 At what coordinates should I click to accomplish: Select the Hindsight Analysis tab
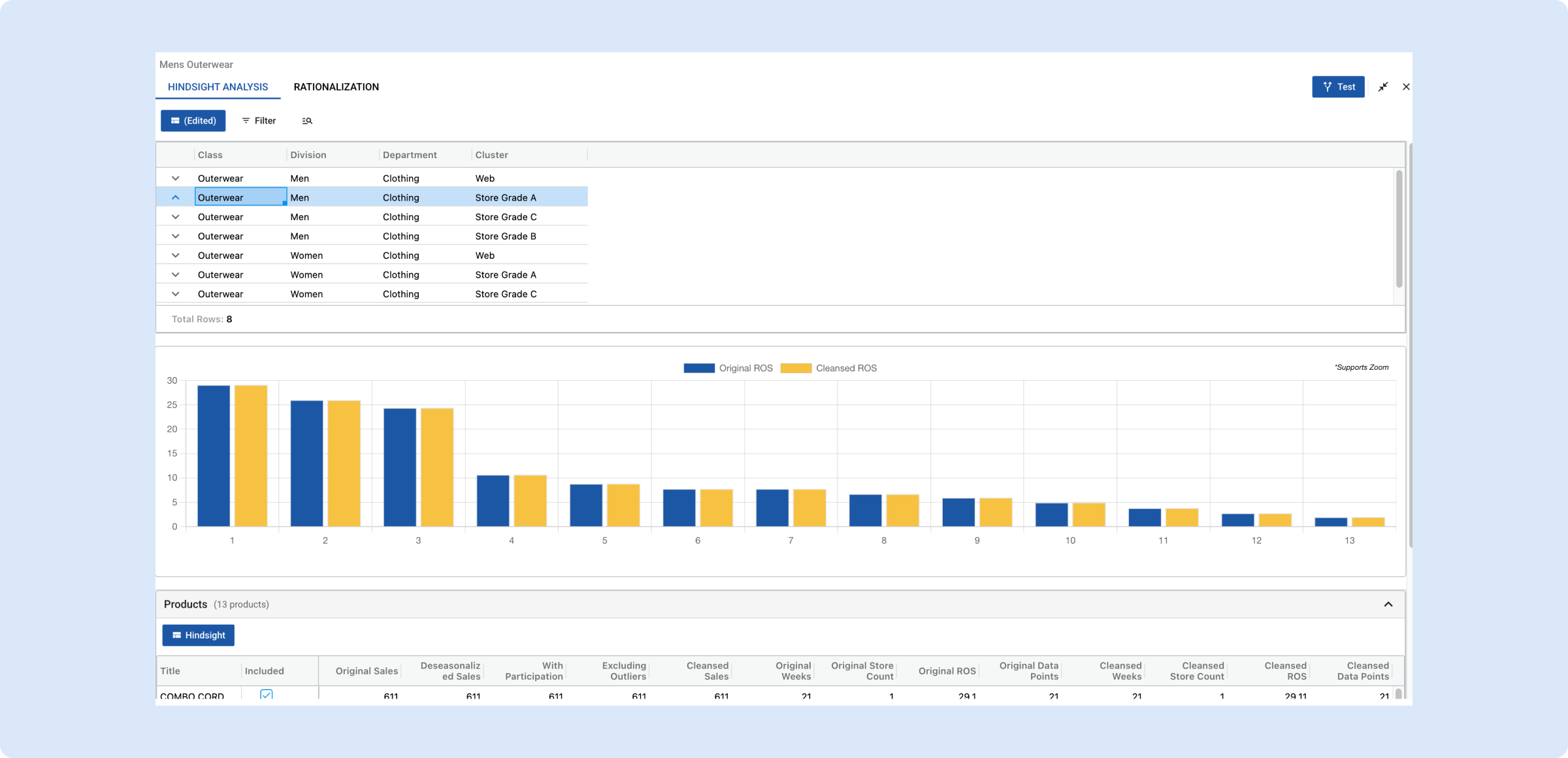tap(218, 87)
